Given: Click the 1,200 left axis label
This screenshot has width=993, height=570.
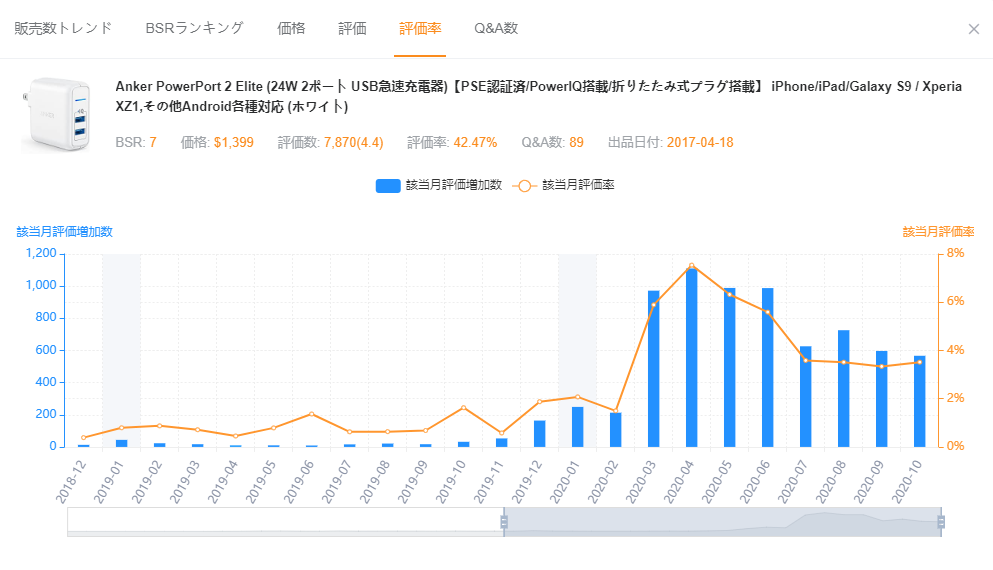Looking at the screenshot, I should click(41, 253).
